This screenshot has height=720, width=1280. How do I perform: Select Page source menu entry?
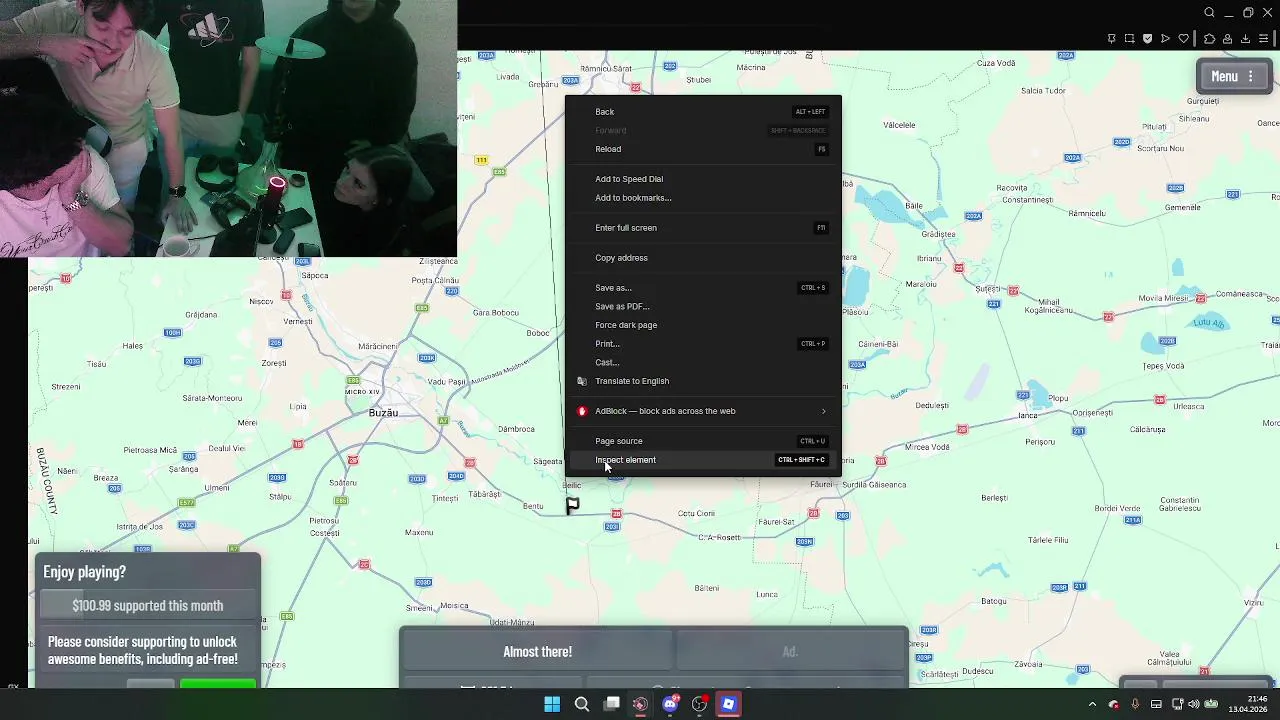[703, 441]
